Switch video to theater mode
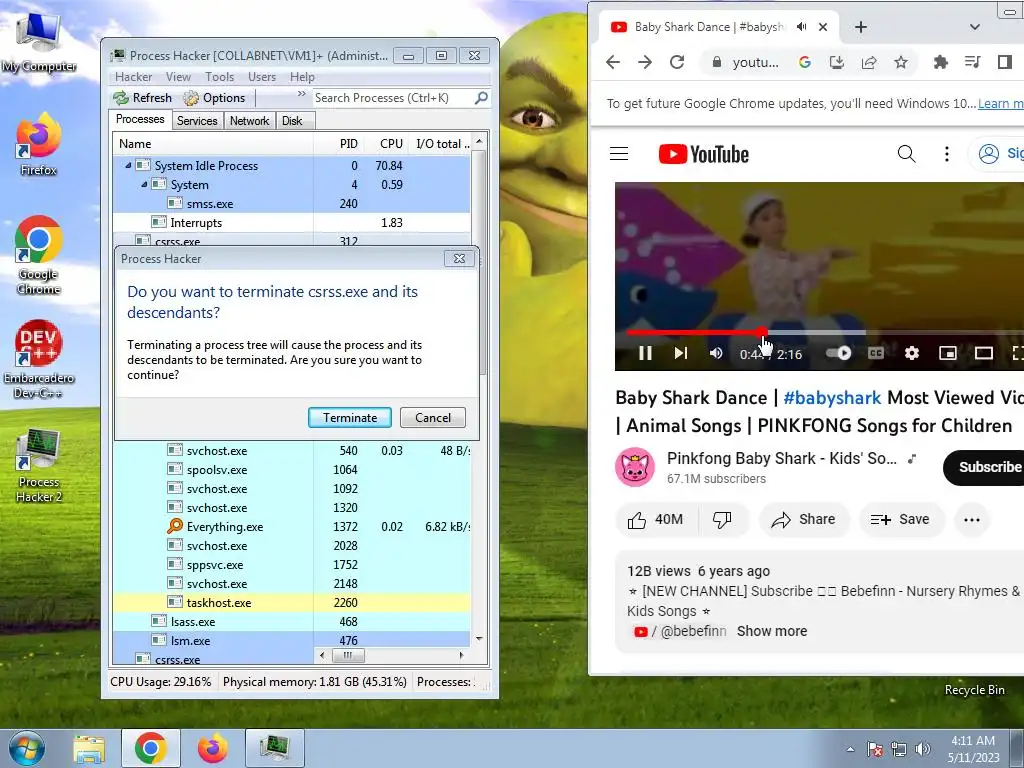The height and width of the screenshot is (768, 1024). click(x=984, y=353)
